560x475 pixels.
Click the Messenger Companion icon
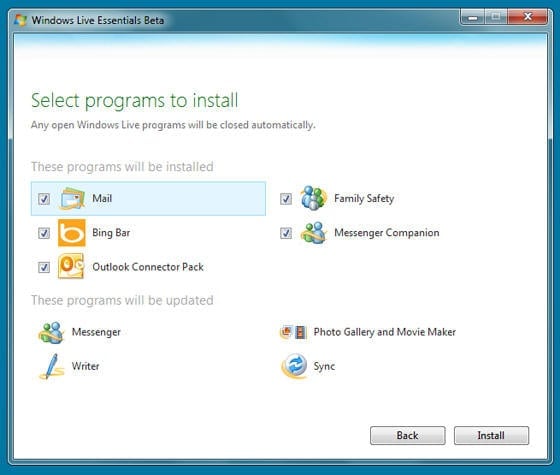pos(314,233)
